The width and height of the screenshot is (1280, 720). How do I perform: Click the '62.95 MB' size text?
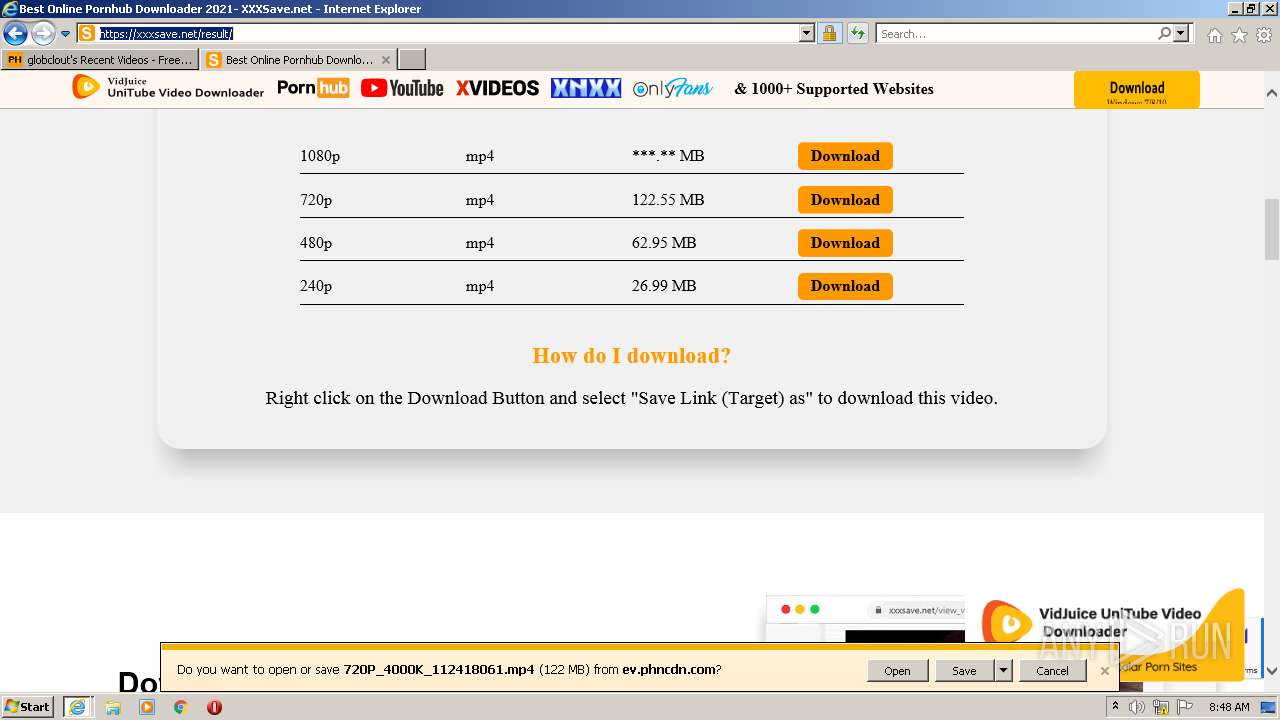664,243
